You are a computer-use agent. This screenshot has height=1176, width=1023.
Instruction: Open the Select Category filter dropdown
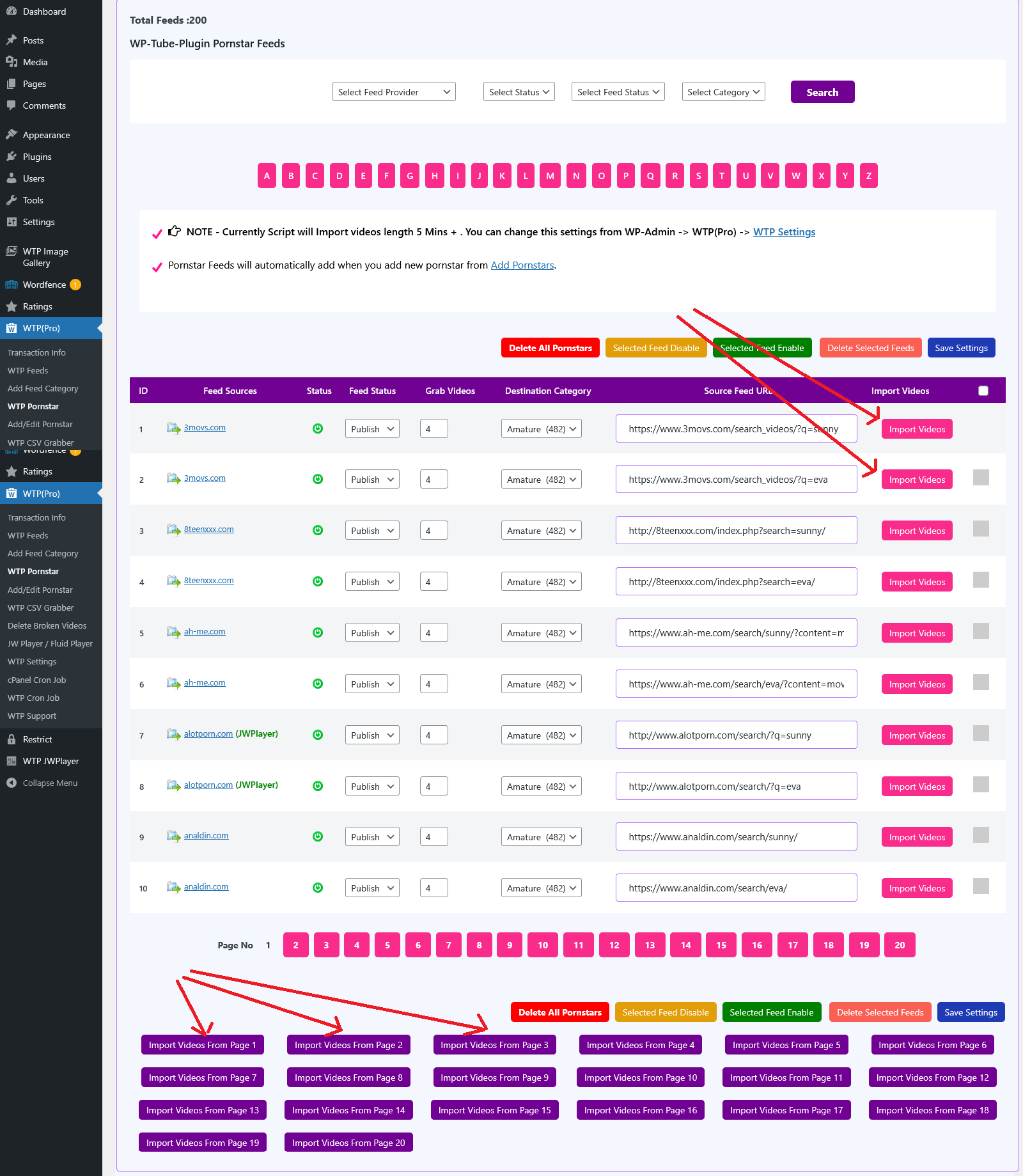(723, 92)
